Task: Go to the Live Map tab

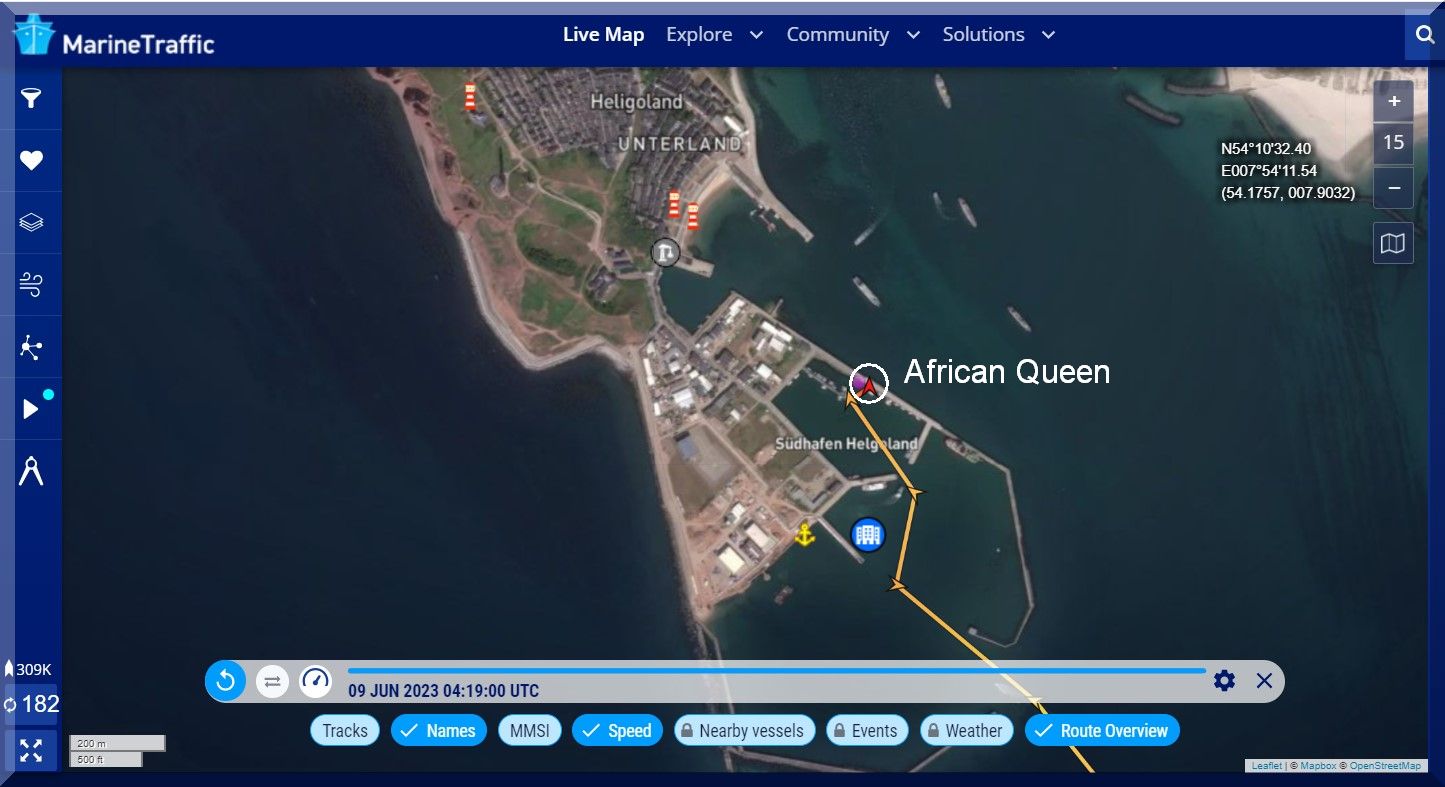Action: [603, 35]
